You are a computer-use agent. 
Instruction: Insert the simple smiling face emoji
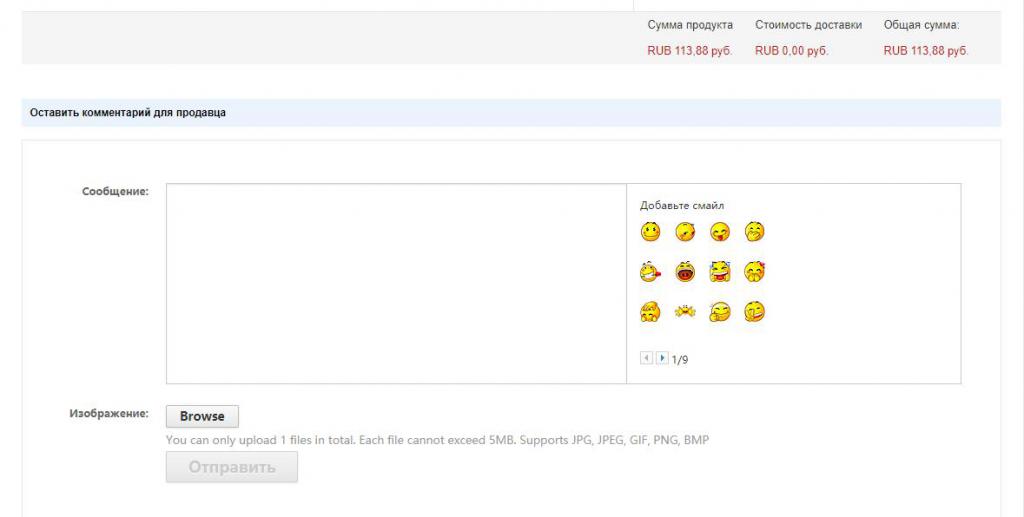click(650, 232)
